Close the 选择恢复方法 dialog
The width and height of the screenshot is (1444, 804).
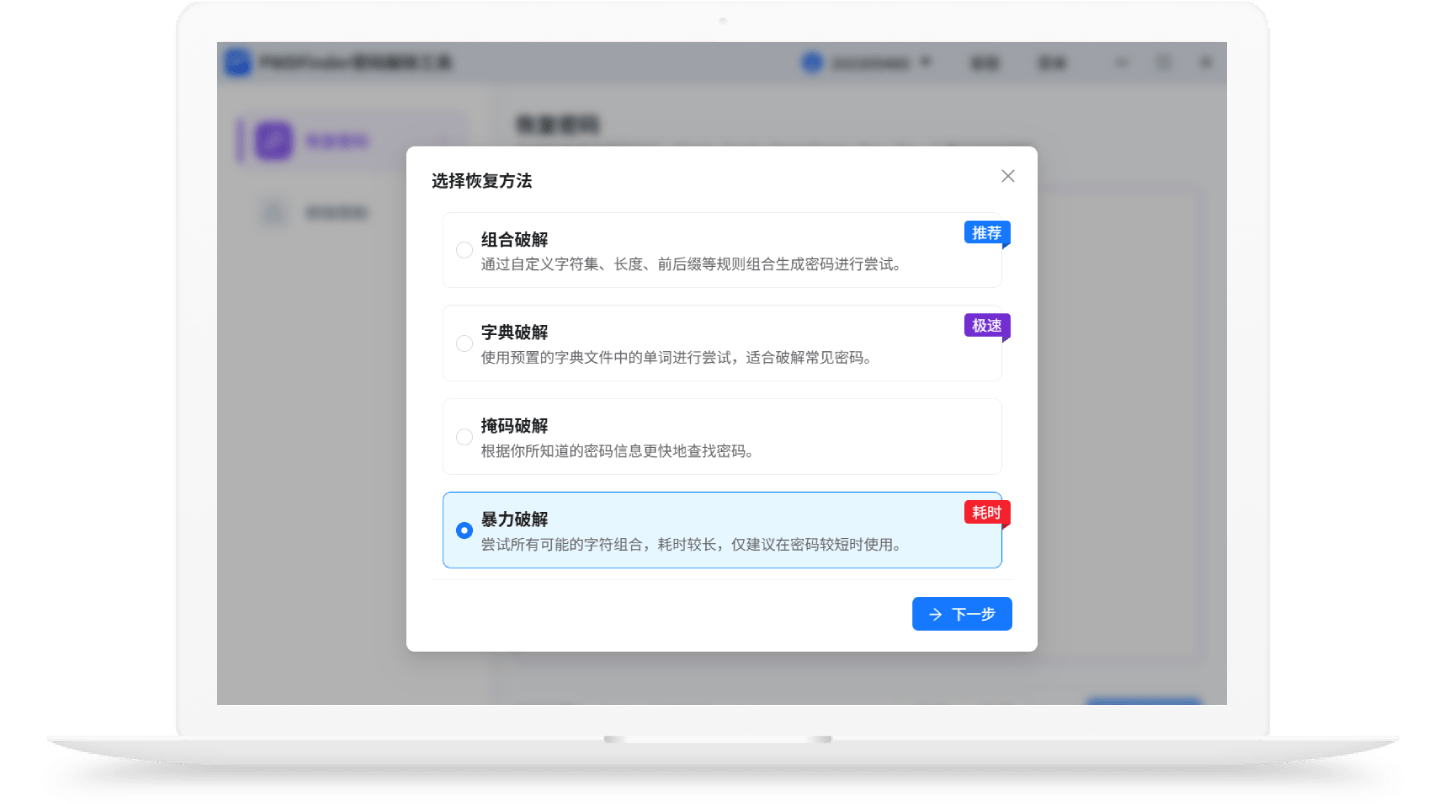click(x=1007, y=176)
